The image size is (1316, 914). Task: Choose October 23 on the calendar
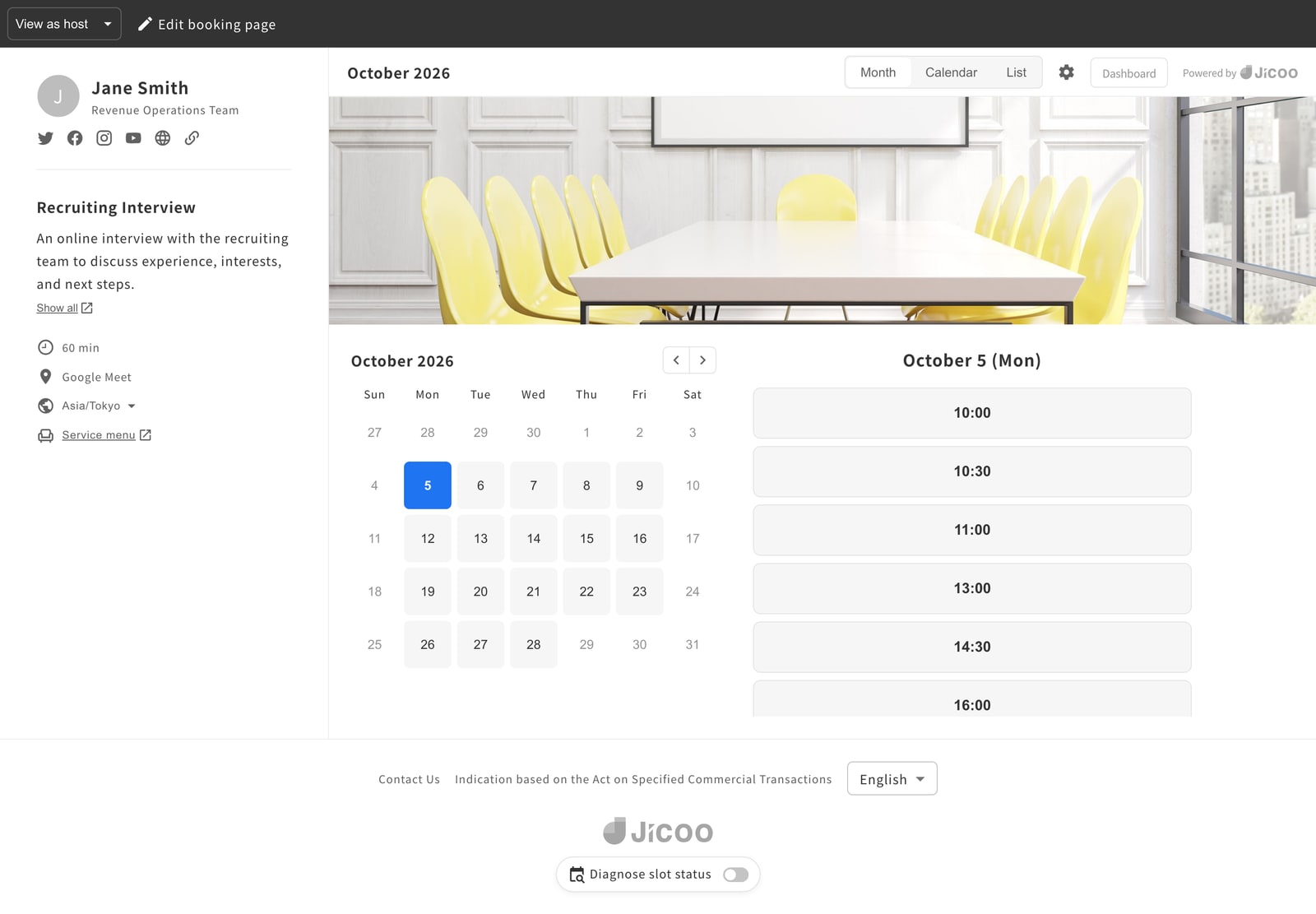point(640,592)
